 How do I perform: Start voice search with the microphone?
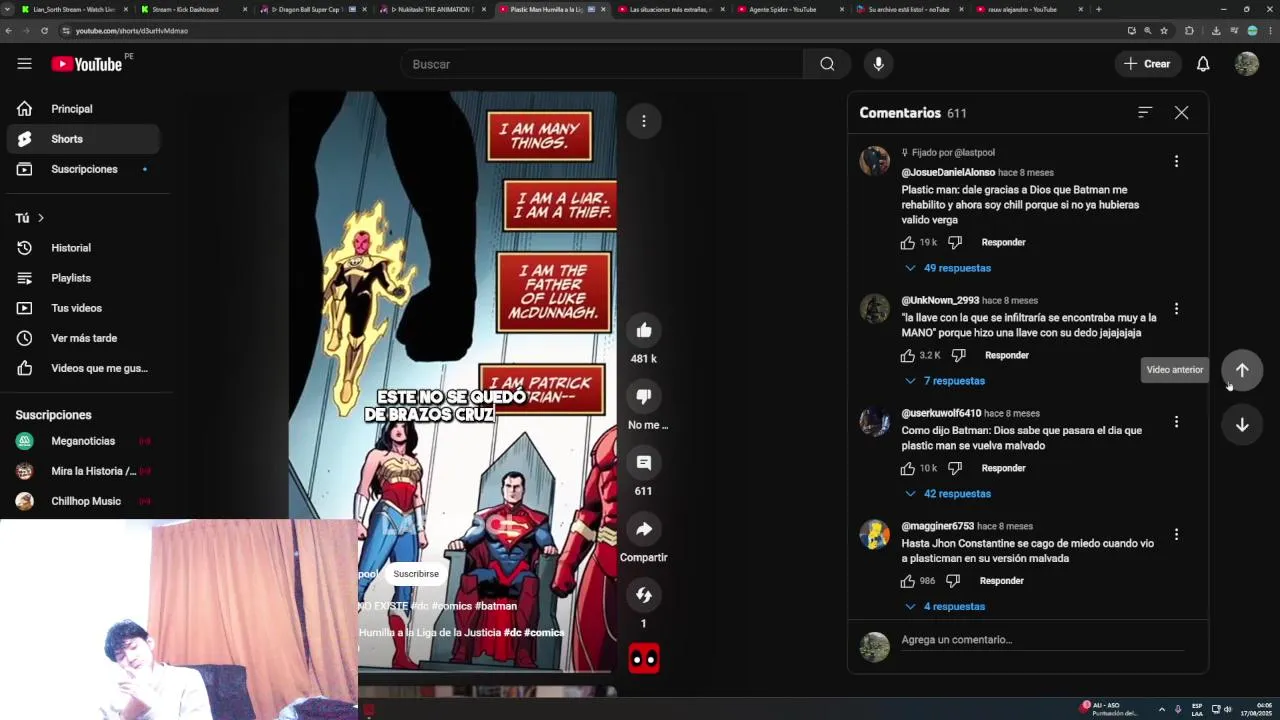[x=878, y=64]
